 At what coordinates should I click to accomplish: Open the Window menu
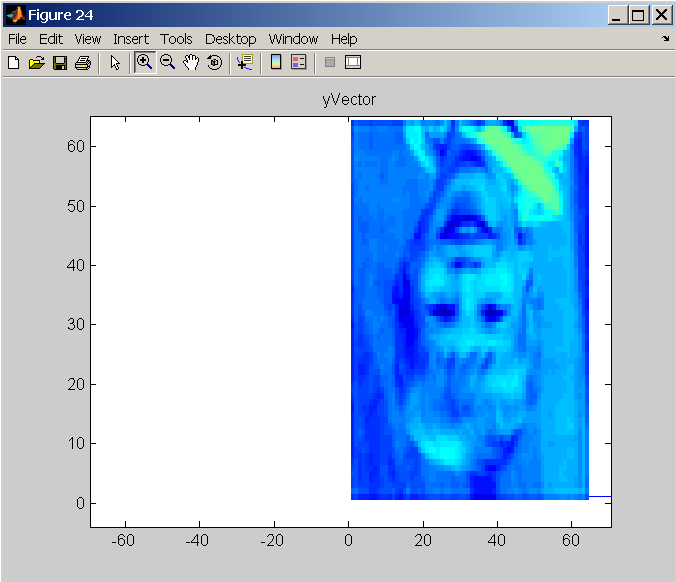pyautogui.click(x=293, y=39)
